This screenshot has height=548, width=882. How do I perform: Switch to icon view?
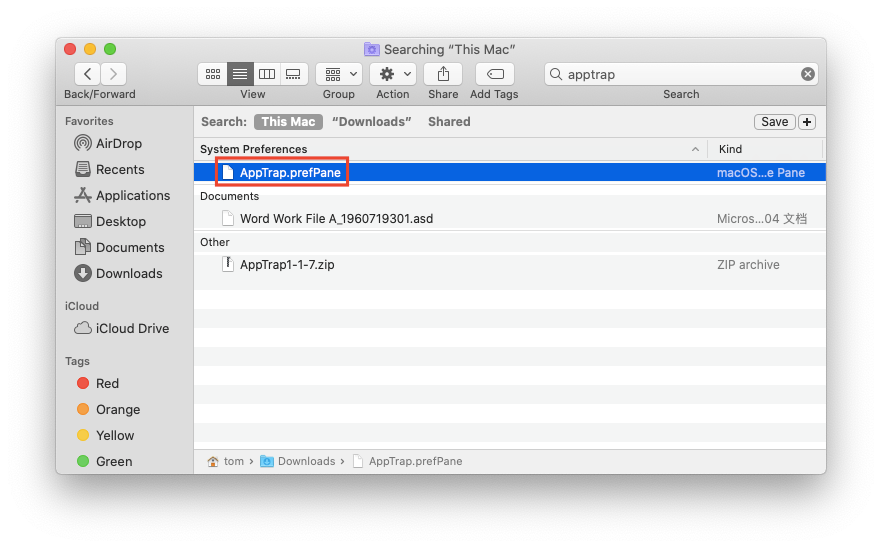coord(213,74)
